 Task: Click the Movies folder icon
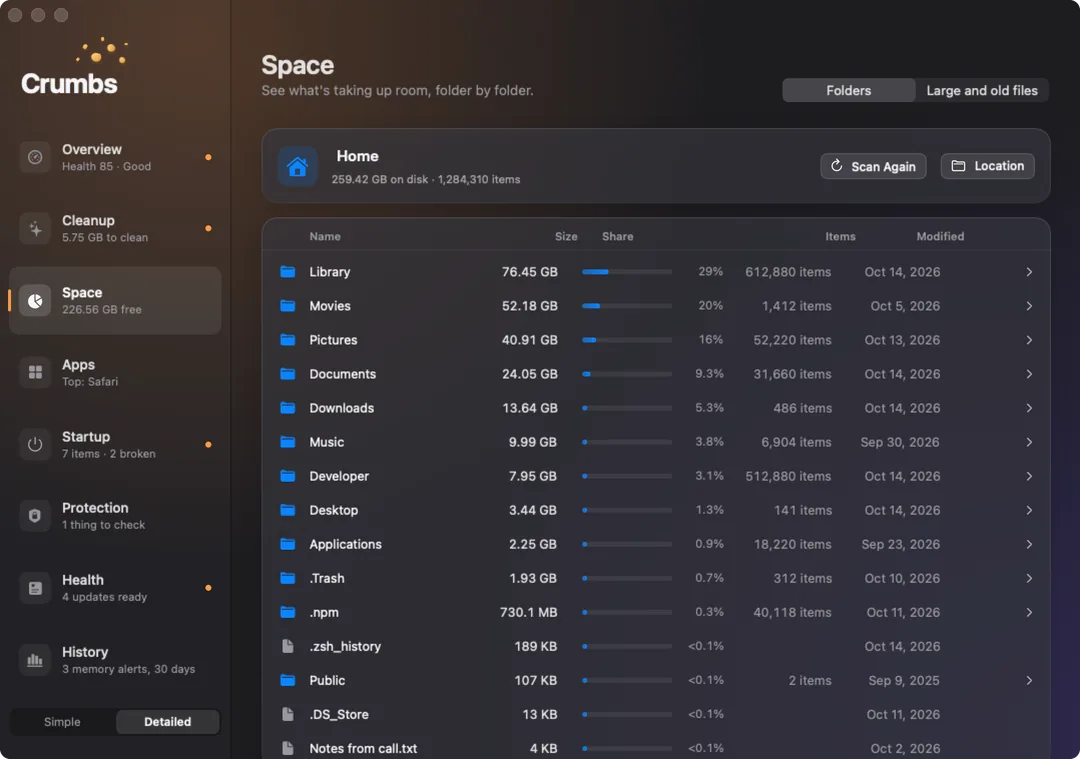pyautogui.click(x=288, y=306)
